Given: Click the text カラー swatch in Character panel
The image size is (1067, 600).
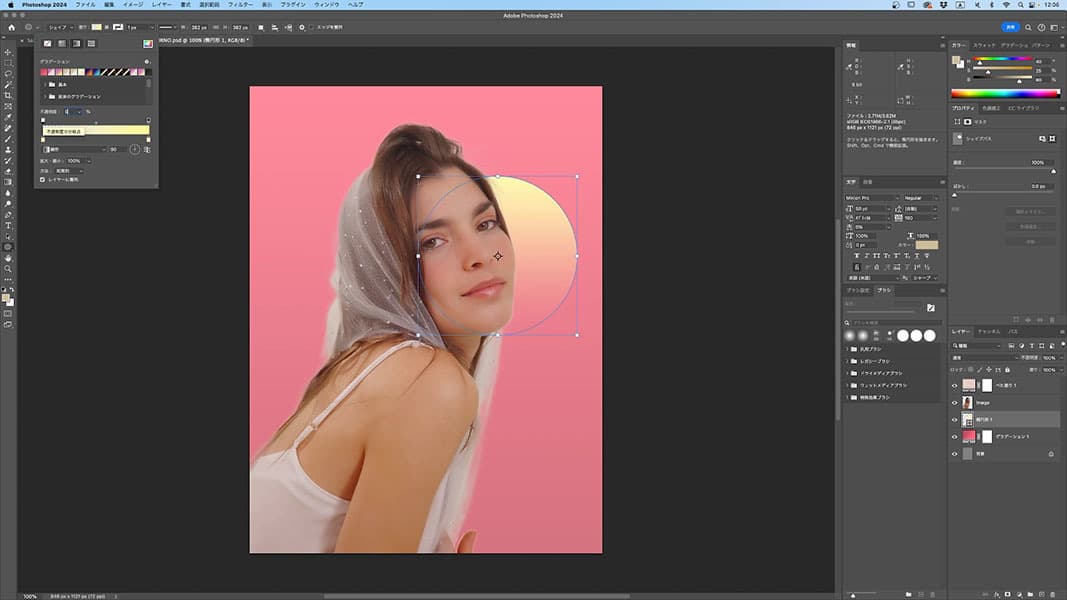Looking at the screenshot, I should pyautogui.click(x=927, y=244).
